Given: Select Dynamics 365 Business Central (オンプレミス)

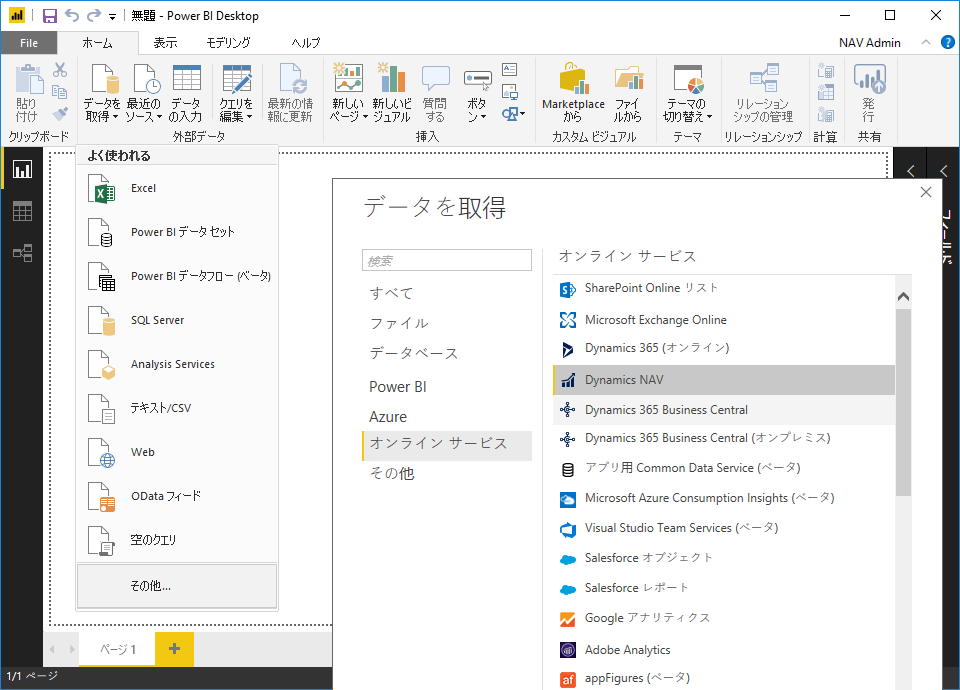Looking at the screenshot, I should tap(724, 438).
